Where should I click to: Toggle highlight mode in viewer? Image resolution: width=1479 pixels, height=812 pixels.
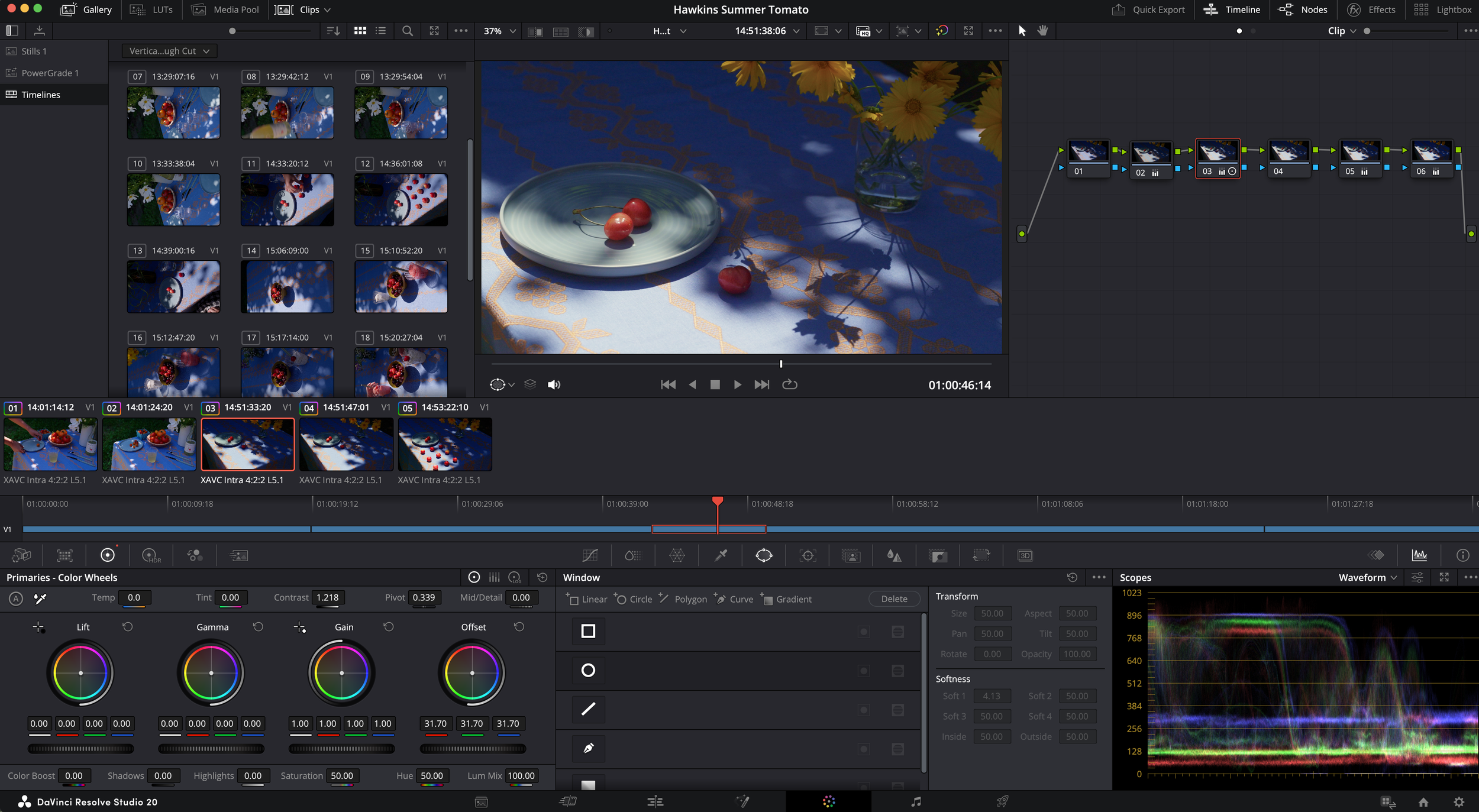586,31
